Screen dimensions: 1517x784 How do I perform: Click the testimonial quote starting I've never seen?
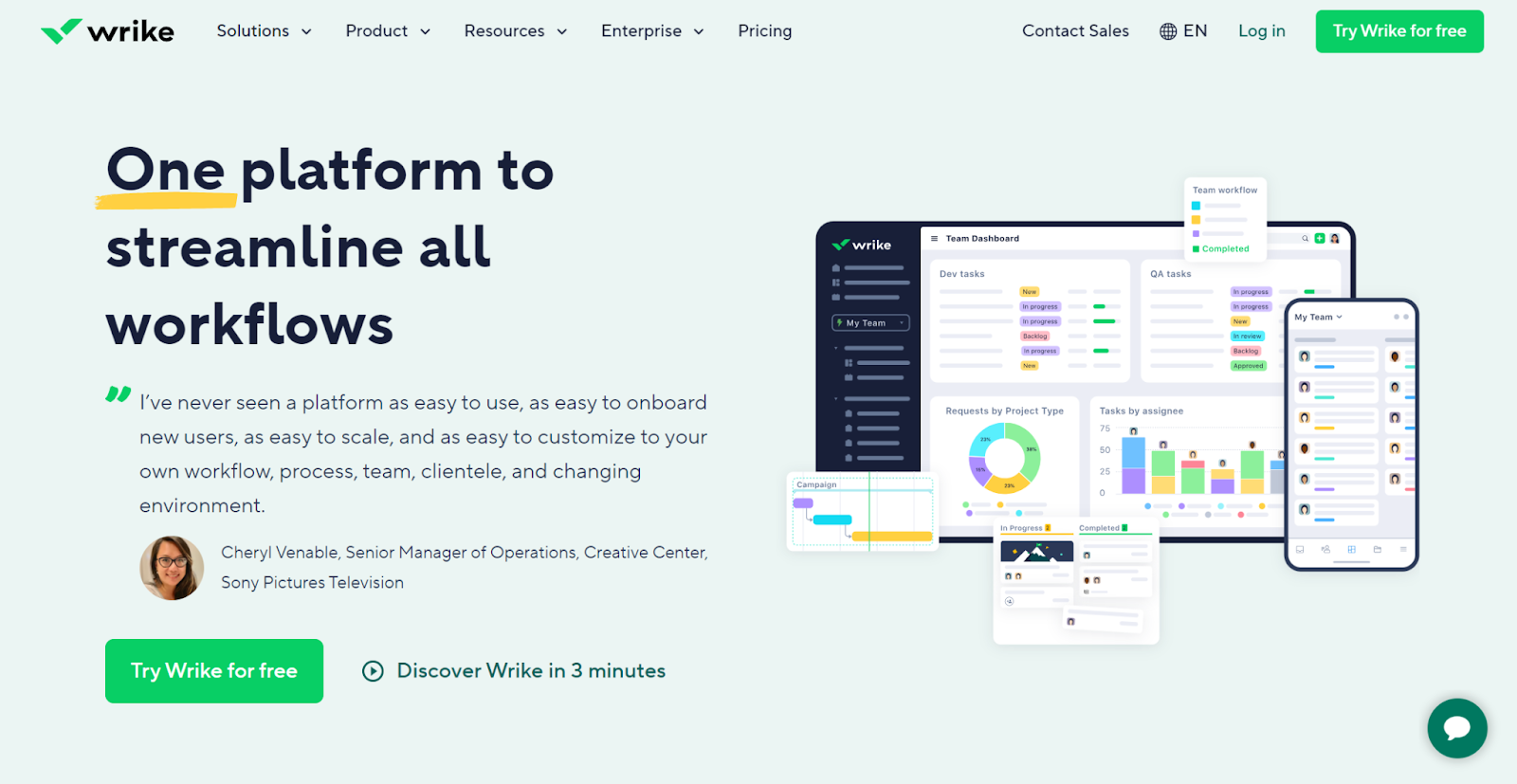tap(424, 454)
